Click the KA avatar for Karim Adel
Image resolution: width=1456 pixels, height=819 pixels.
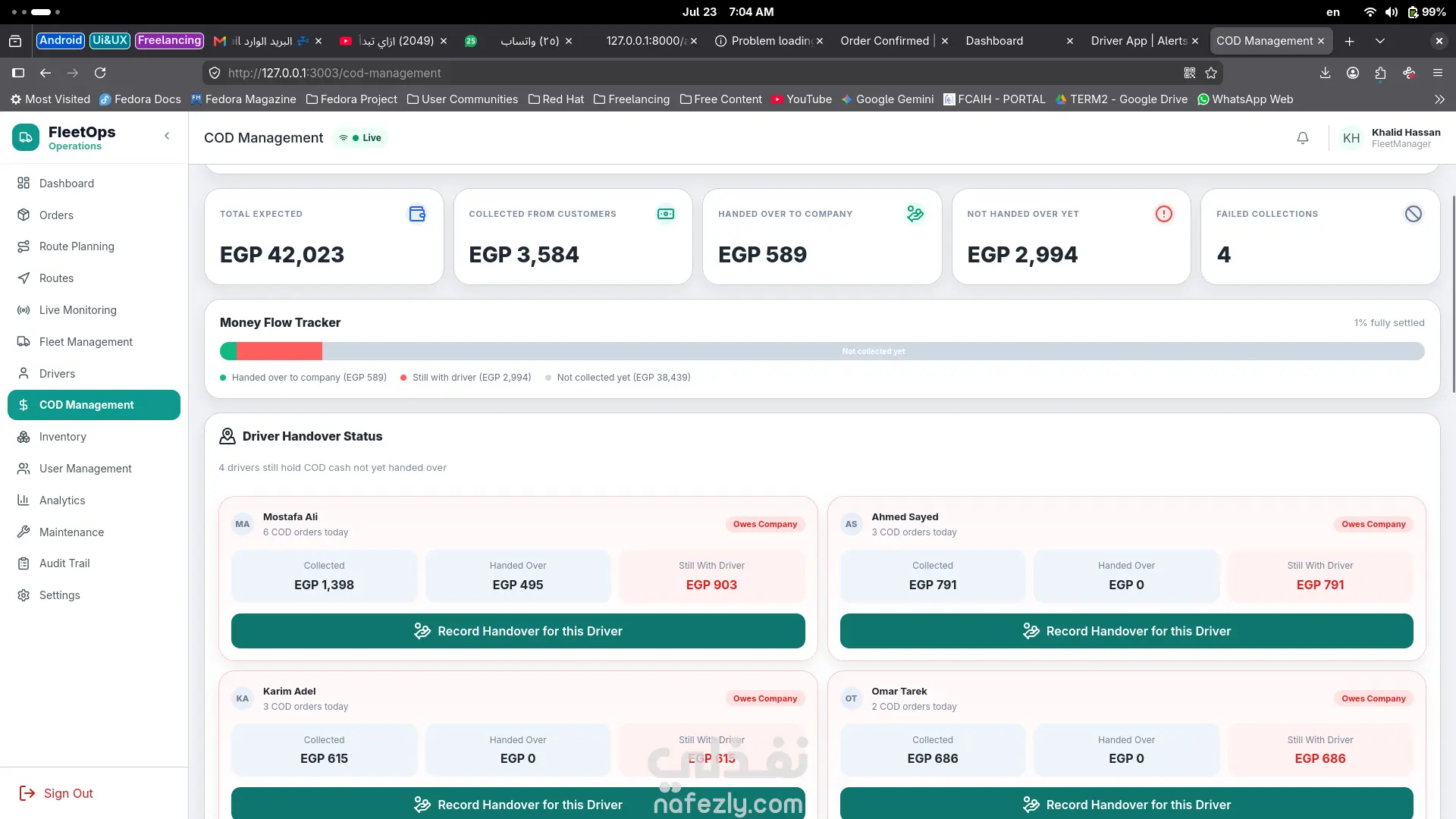243,698
